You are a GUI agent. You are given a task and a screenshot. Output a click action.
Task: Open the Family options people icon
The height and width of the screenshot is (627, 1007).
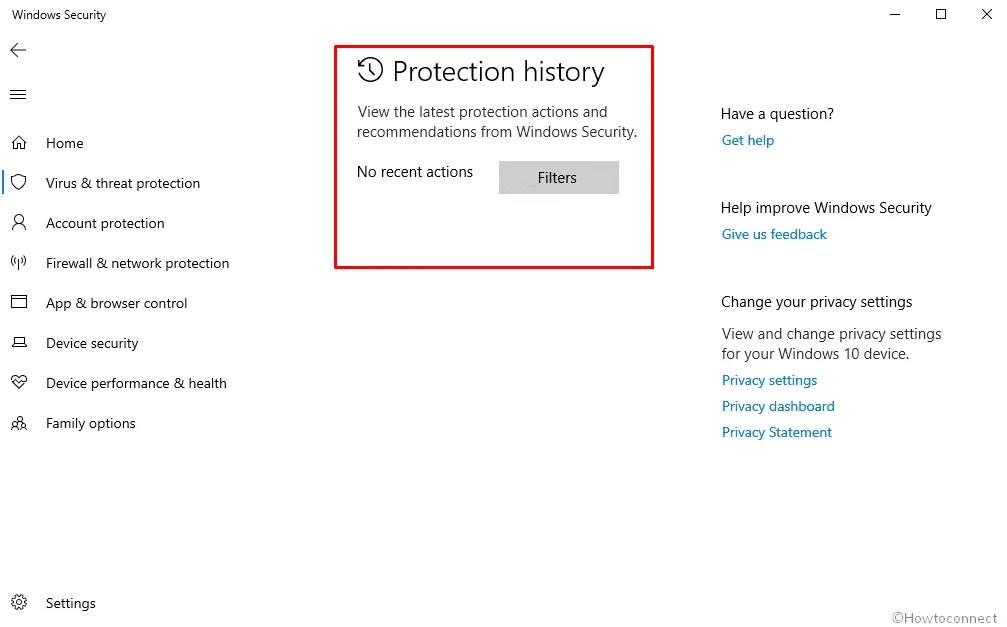tap(19, 423)
